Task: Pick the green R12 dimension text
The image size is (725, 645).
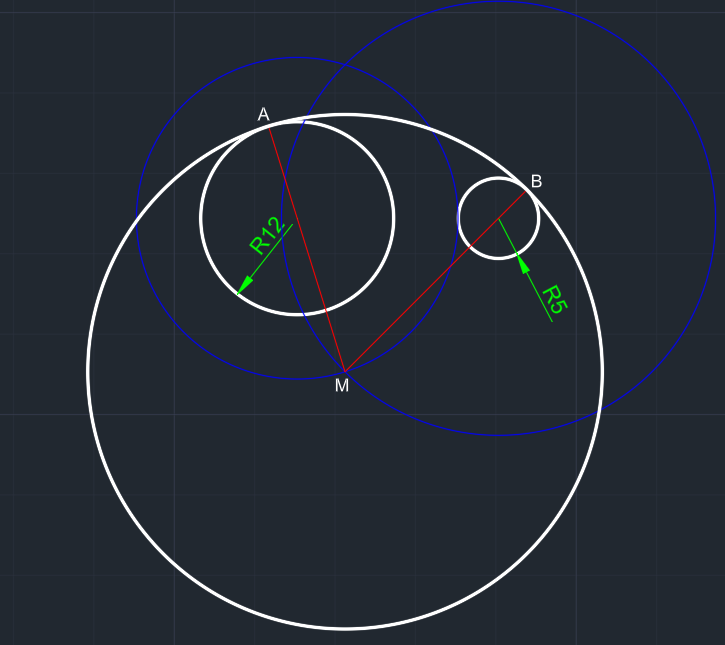Action: (x=265, y=235)
